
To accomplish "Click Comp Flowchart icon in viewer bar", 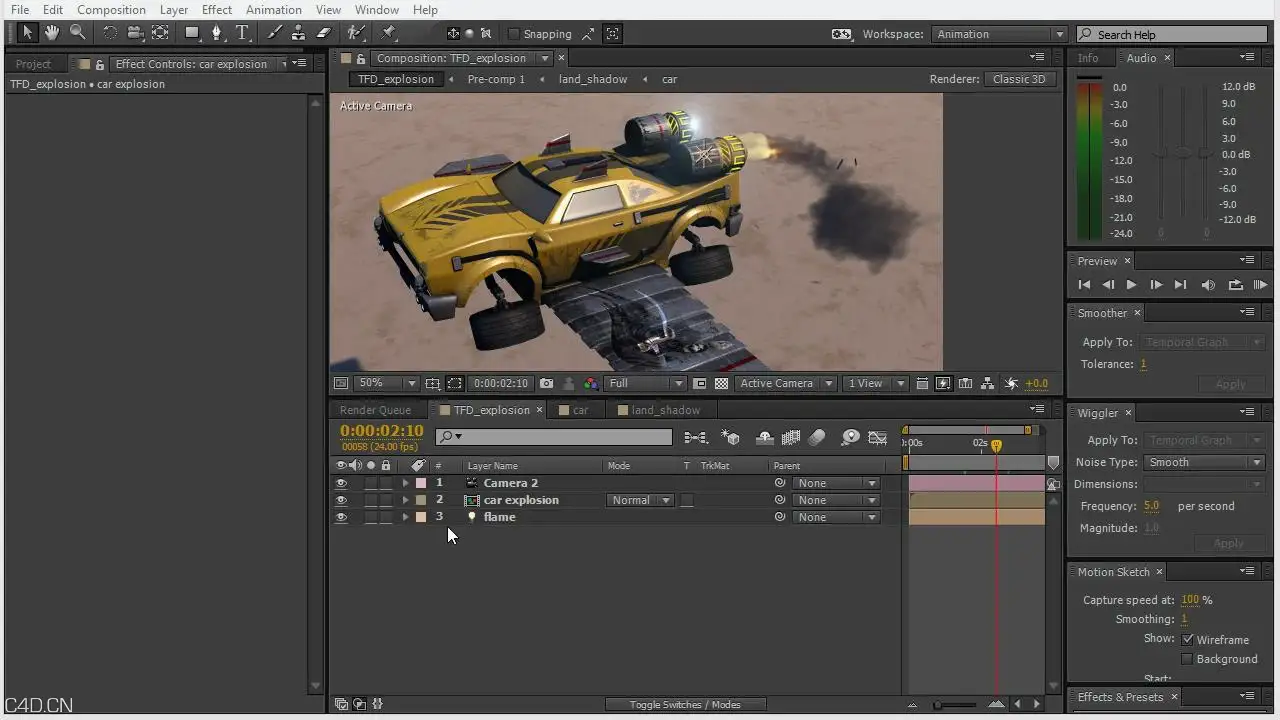I will click(x=987, y=383).
